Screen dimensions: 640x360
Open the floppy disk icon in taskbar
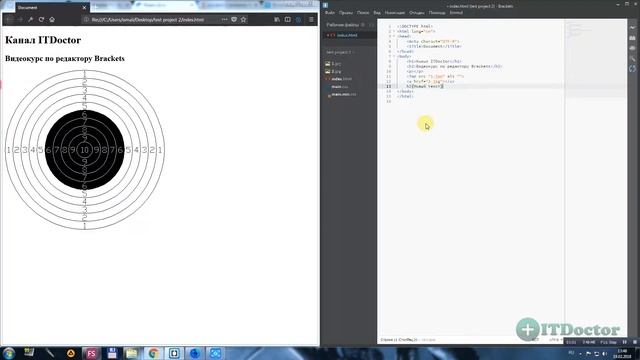[x=111, y=353]
